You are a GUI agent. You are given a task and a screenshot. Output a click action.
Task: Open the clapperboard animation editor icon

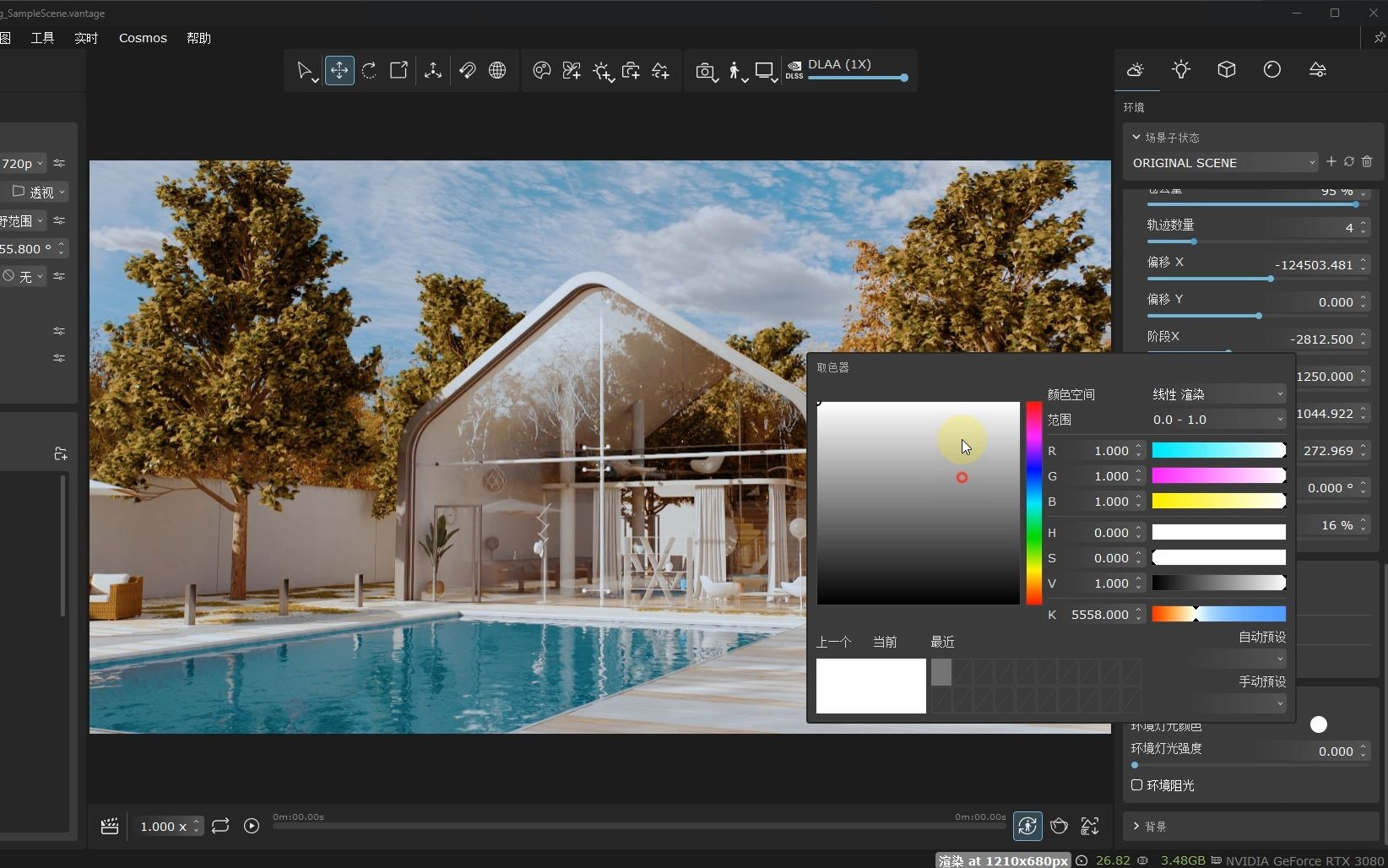pyautogui.click(x=110, y=827)
